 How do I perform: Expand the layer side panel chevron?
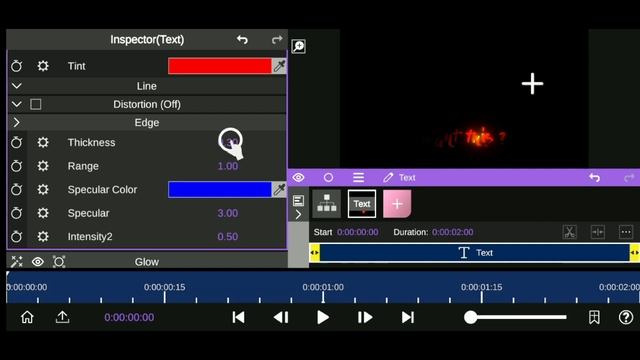pos(298,214)
